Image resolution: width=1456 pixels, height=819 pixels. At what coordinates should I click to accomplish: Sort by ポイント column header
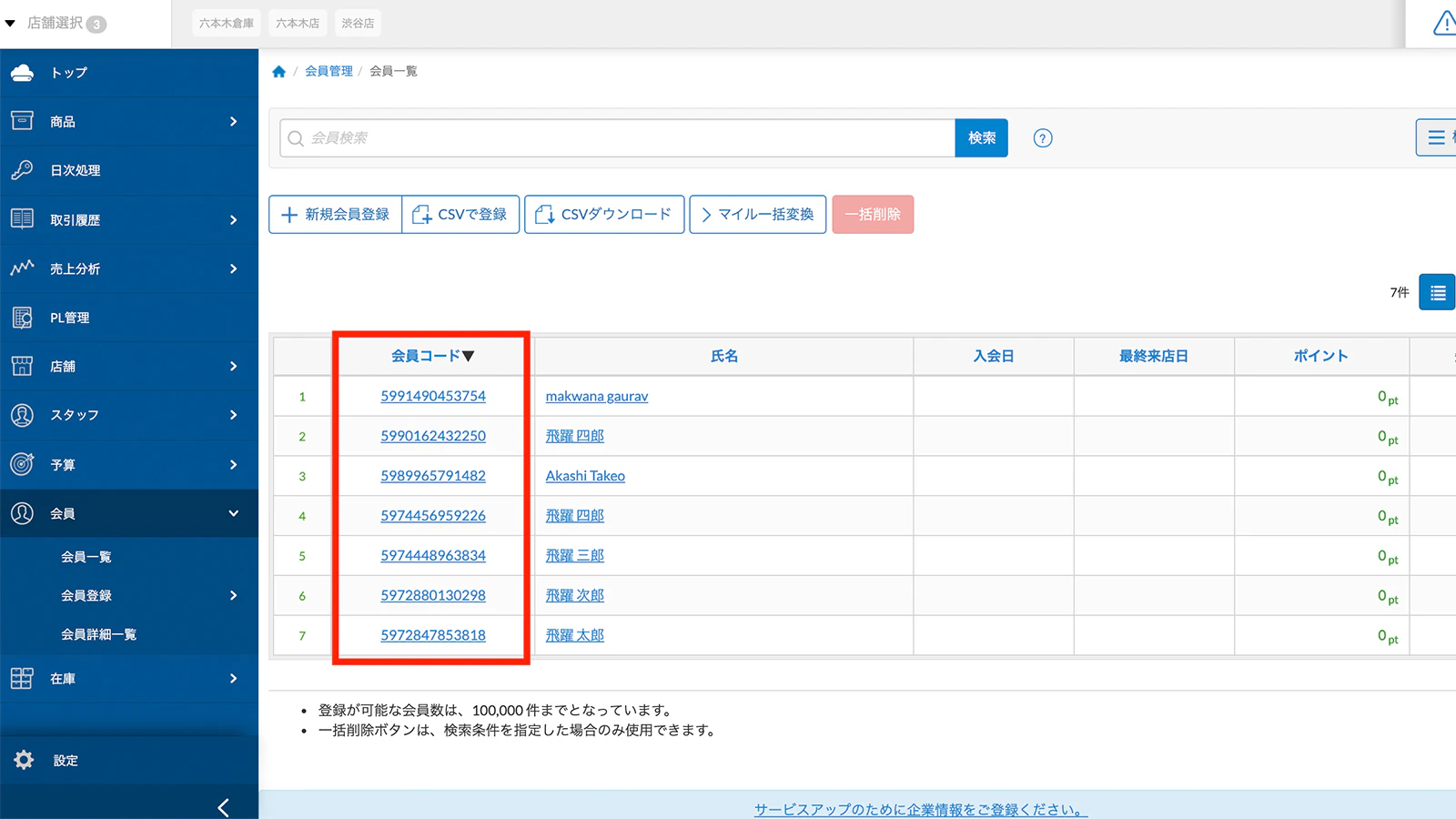pyautogui.click(x=1321, y=356)
